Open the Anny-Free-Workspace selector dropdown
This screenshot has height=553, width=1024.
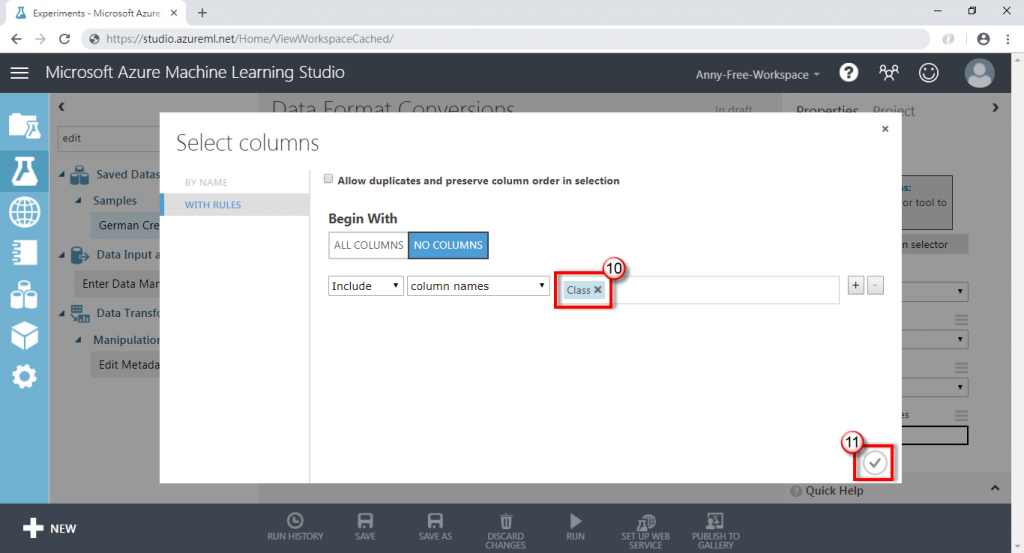757,74
